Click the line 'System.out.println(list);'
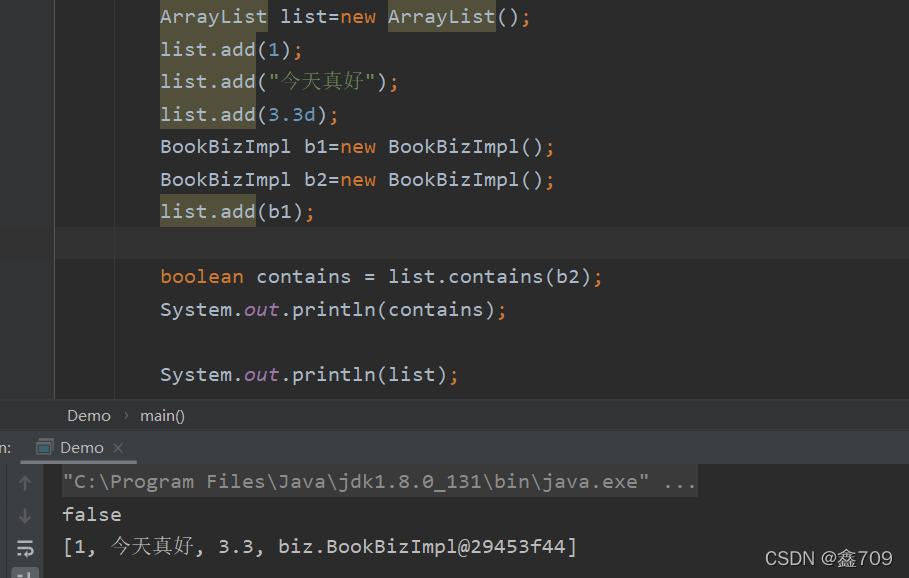This screenshot has height=578, width=909. (309, 375)
